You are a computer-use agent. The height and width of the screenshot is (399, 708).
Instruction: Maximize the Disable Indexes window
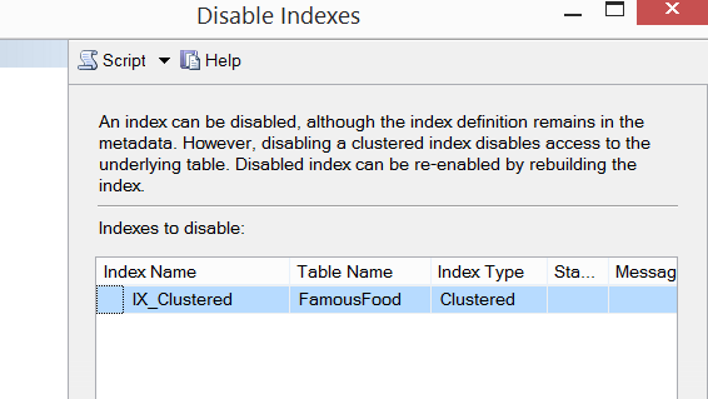coord(615,9)
